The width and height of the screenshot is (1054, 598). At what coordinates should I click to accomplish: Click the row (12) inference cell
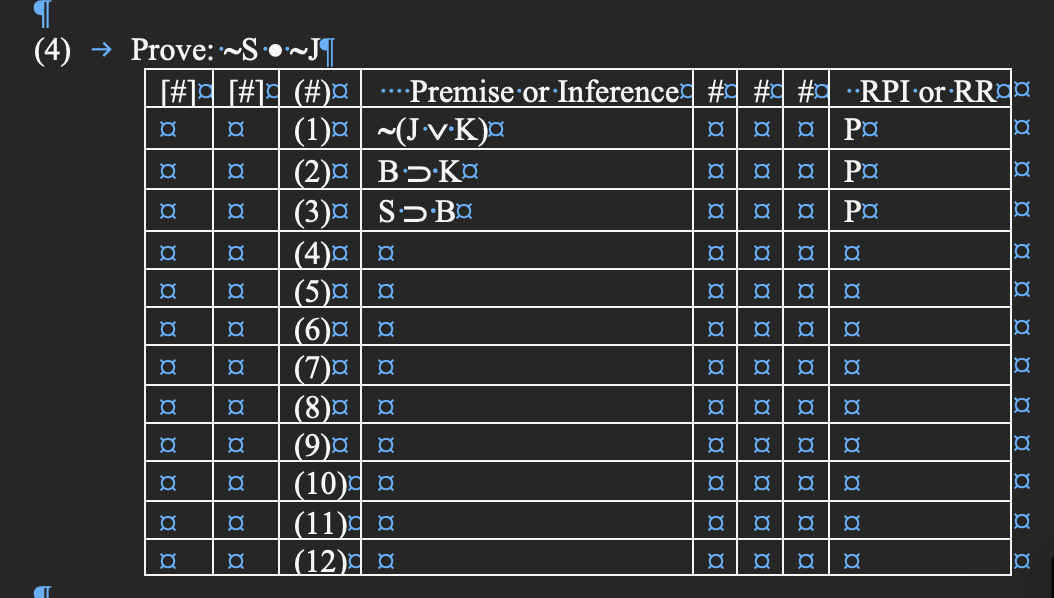(527, 558)
